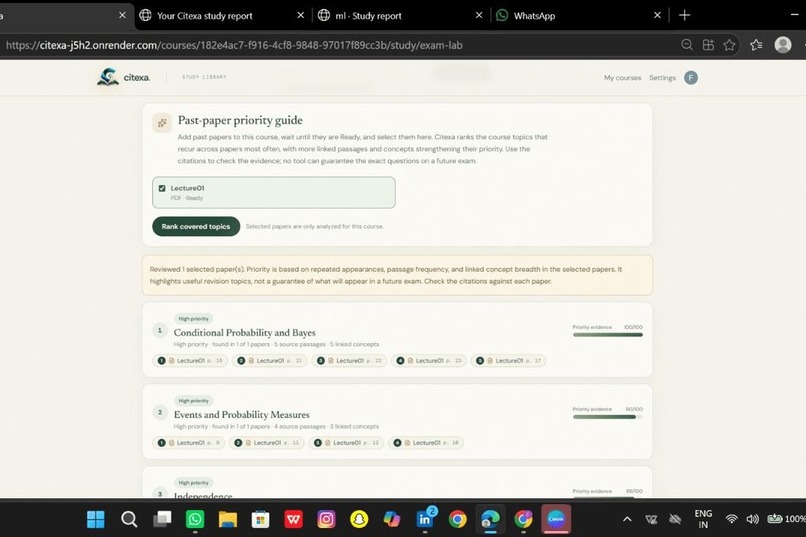Open Canva from the taskbar

tap(556, 520)
